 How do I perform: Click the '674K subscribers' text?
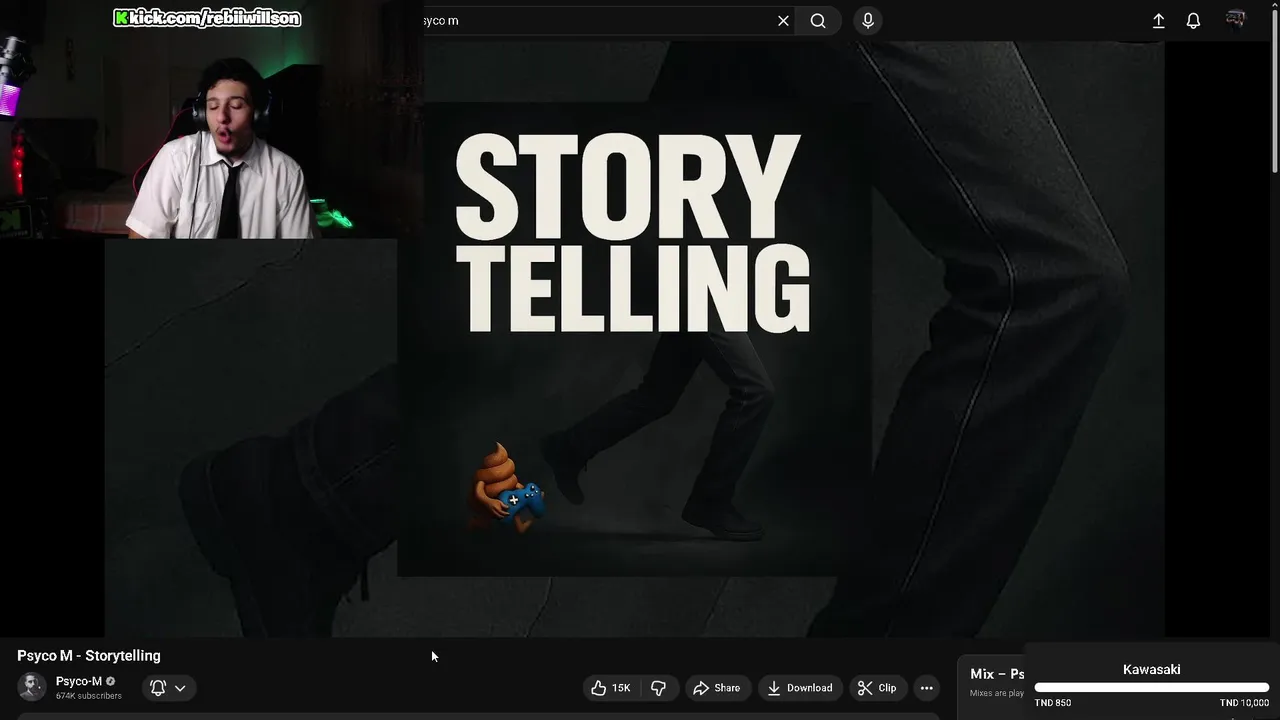(89, 696)
